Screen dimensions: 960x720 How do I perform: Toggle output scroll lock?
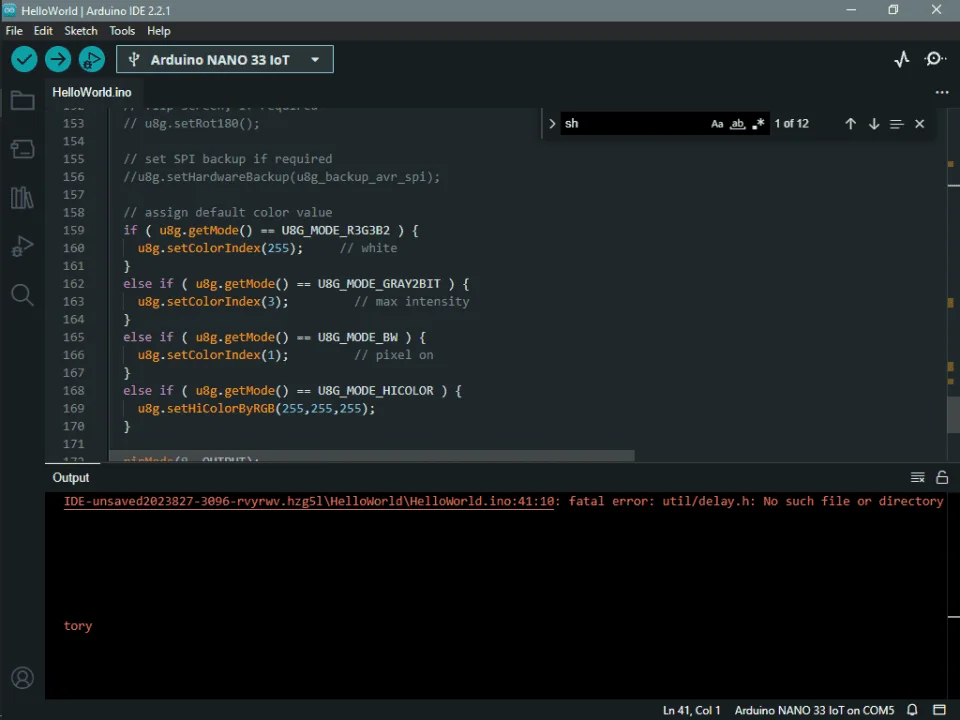(x=942, y=478)
